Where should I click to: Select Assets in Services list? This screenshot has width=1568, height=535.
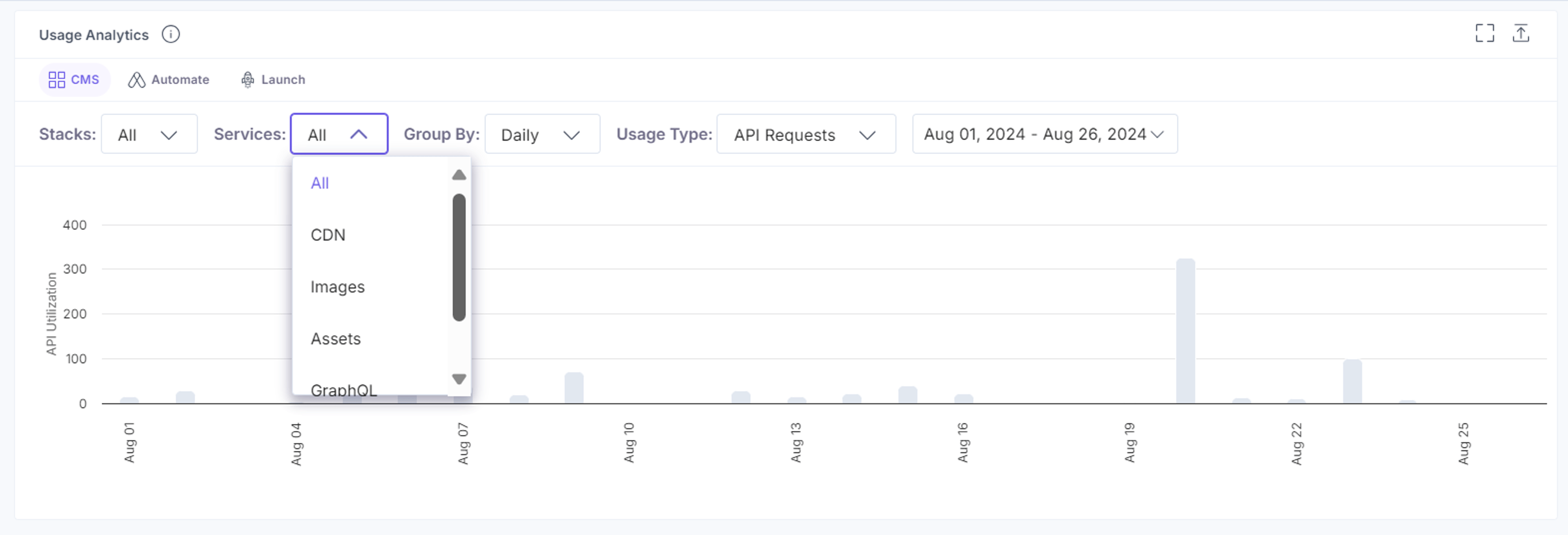click(x=370, y=338)
